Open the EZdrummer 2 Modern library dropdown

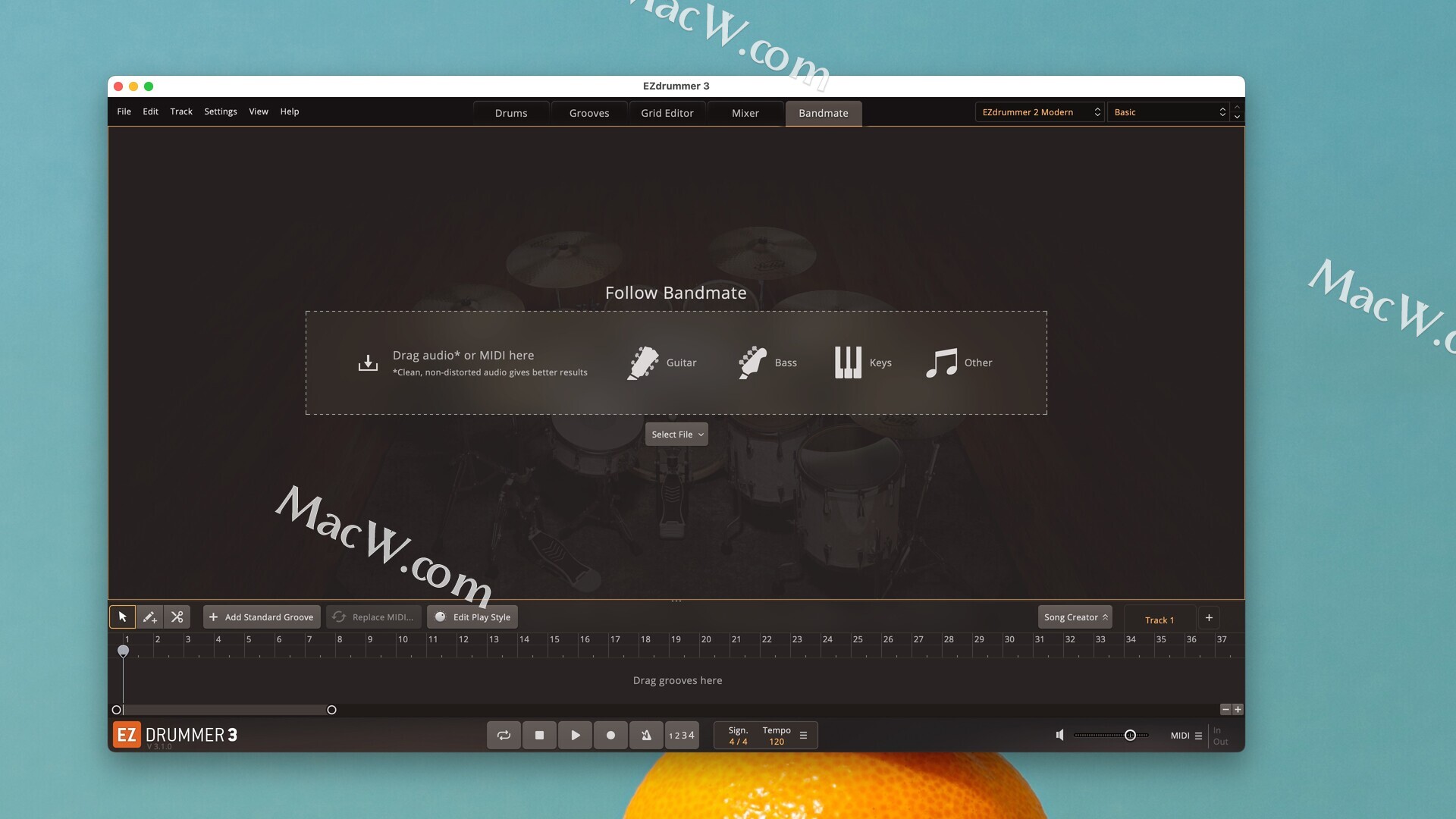[1039, 112]
